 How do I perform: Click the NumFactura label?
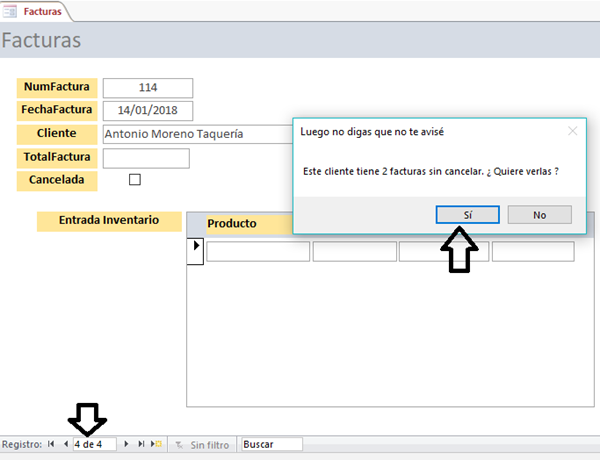57,88
